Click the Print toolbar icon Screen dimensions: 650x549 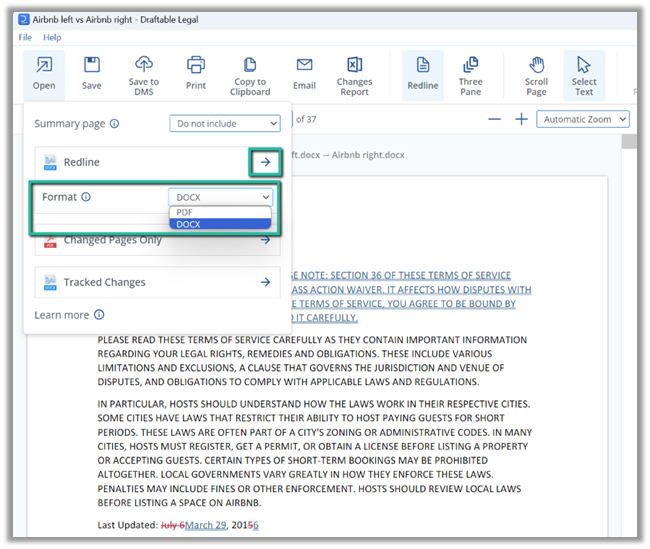196,65
